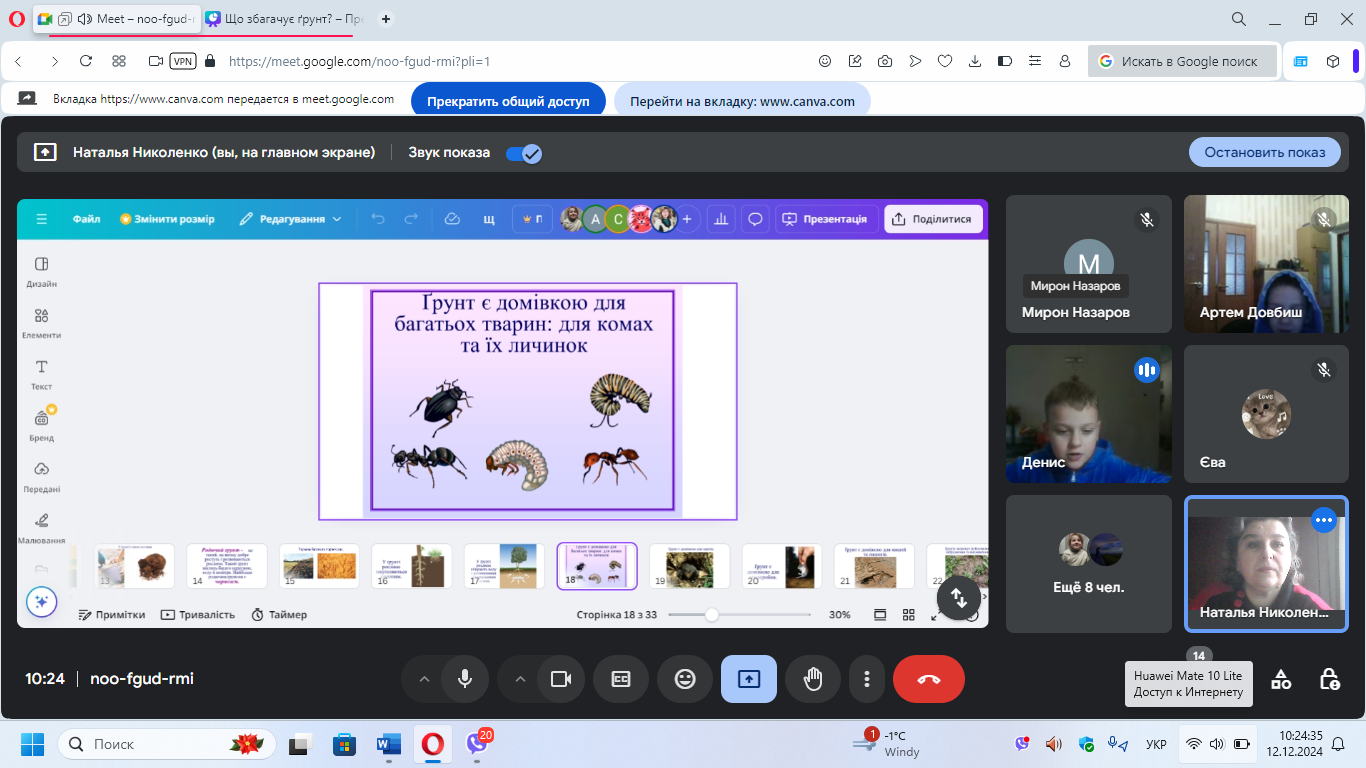Open the Canva comments bubble icon
The height and width of the screenshot is (768, 1366).
point(756,219)
